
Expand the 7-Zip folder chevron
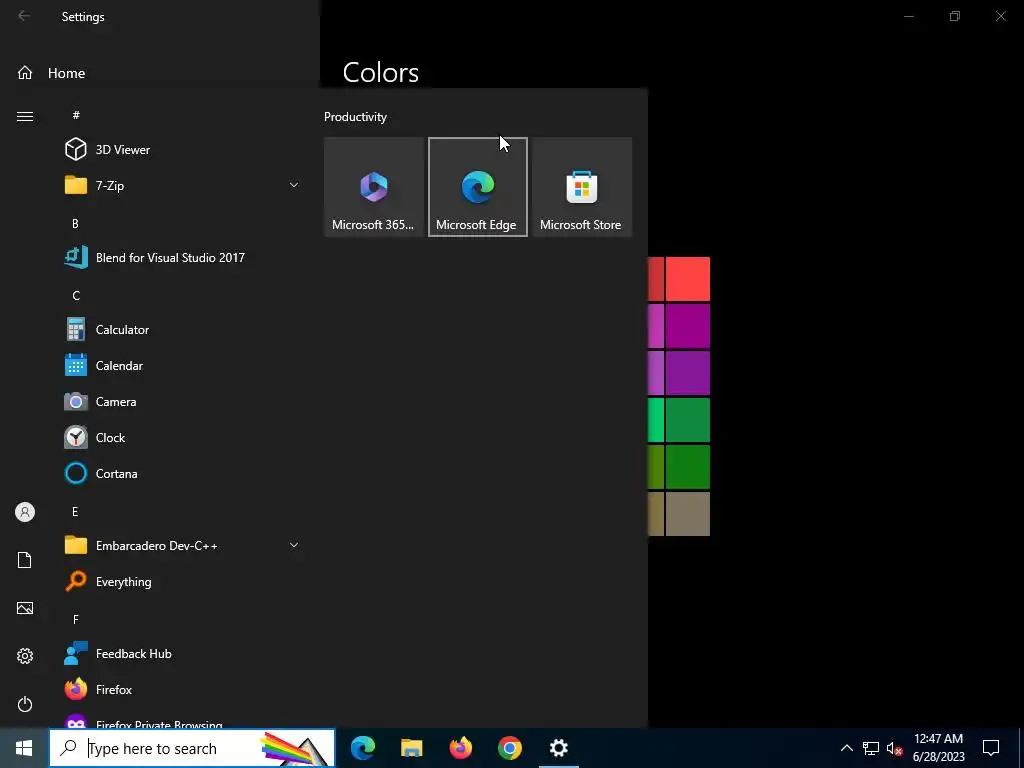tap(294, 185)
